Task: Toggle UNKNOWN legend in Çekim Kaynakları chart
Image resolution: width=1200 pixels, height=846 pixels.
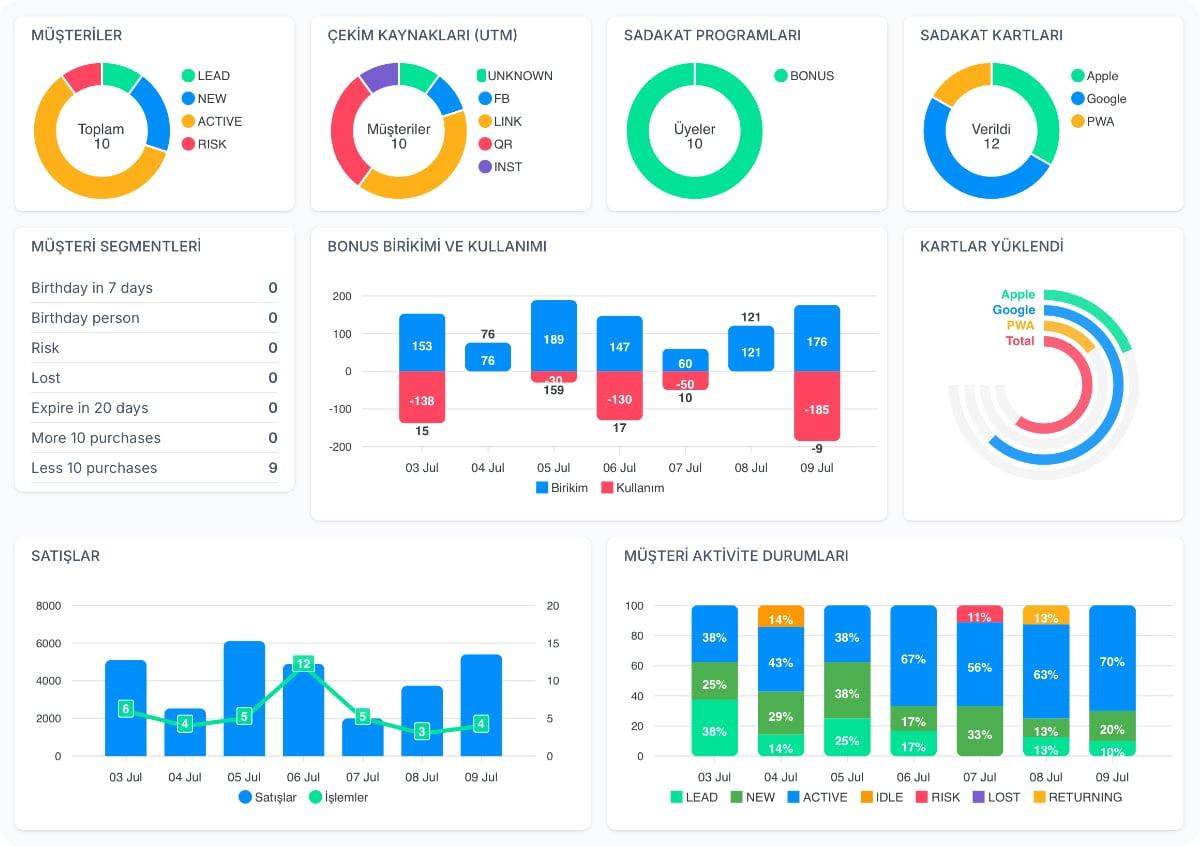Action: click(515, 76)
